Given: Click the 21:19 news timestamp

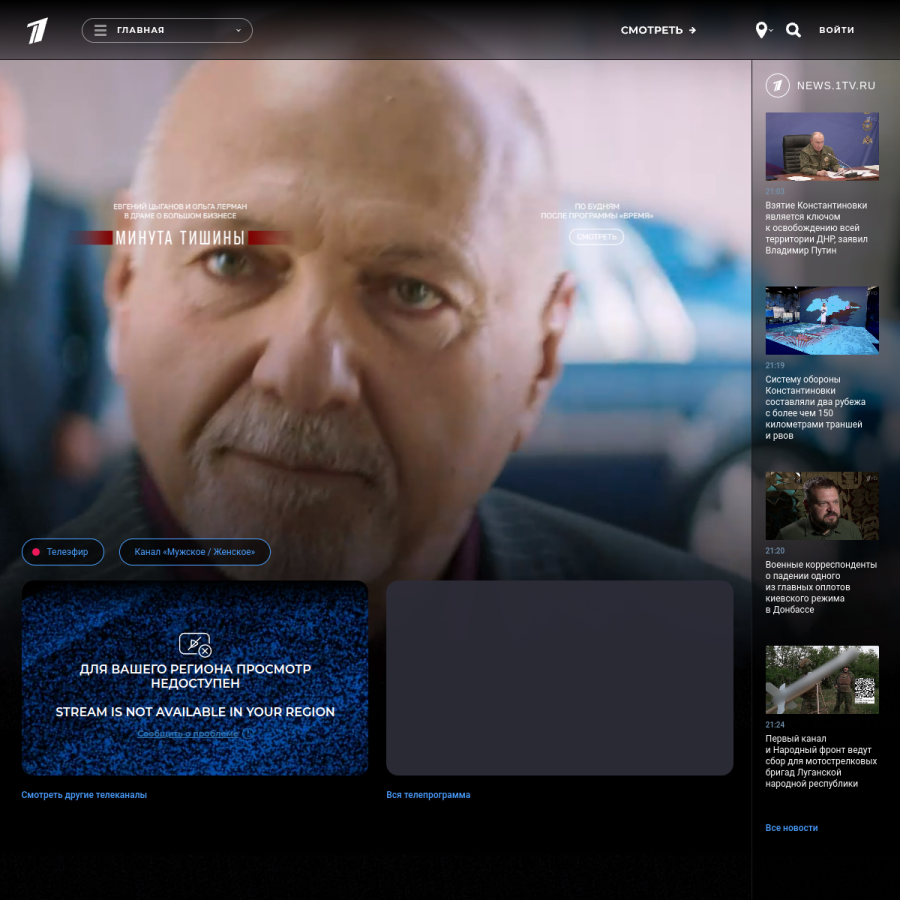Looking at the screenshot, I should point(775,365).
